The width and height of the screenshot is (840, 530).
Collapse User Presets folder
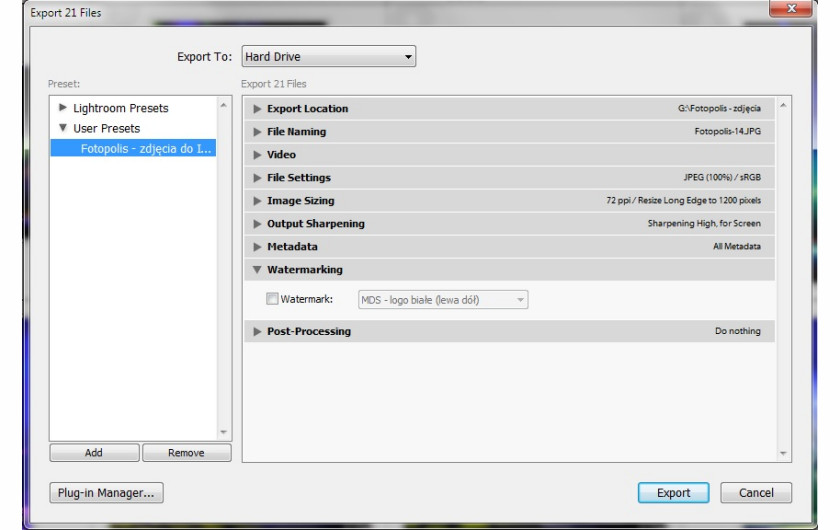click(63, 128)
